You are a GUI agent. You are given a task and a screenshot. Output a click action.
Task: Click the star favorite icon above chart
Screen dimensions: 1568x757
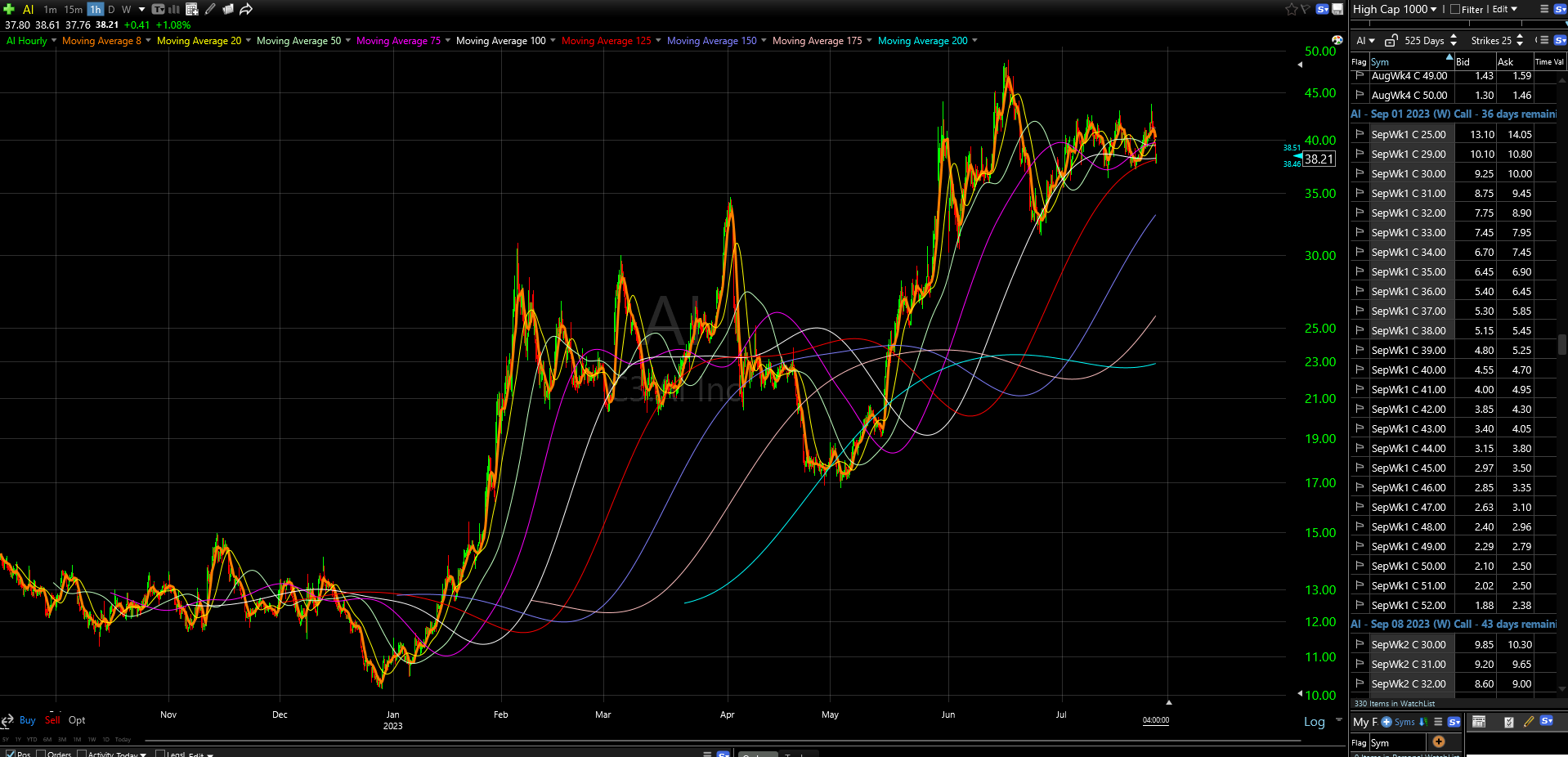(x=1291, y=9)
